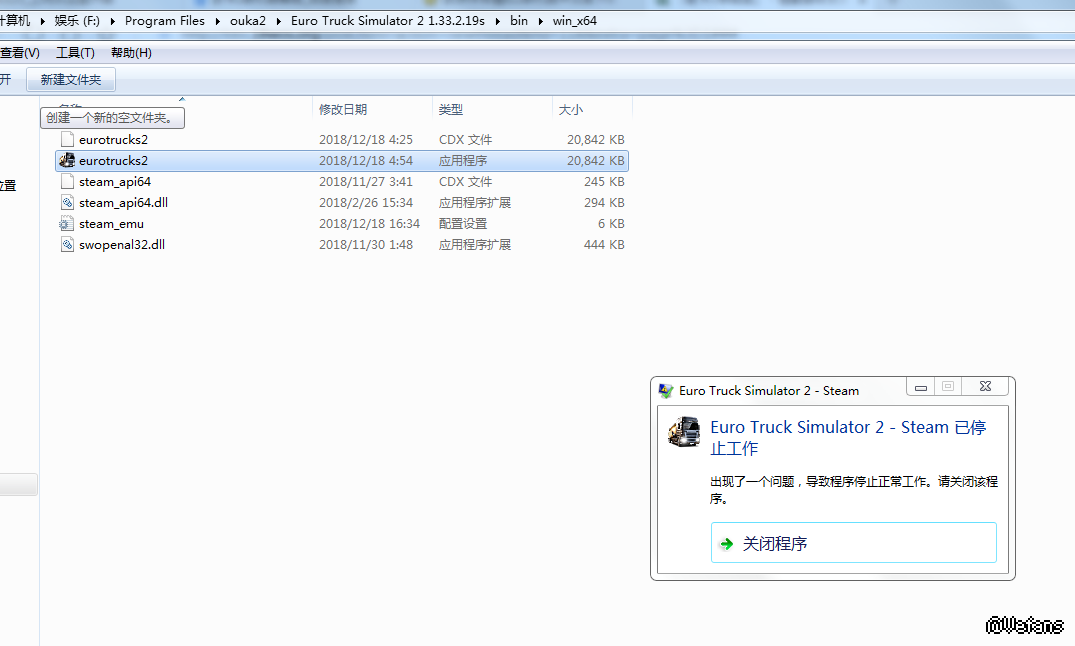Minimize the Euro Truck Simulator 2 dialog
This screenshot has height=646, width=1075.
921,387
